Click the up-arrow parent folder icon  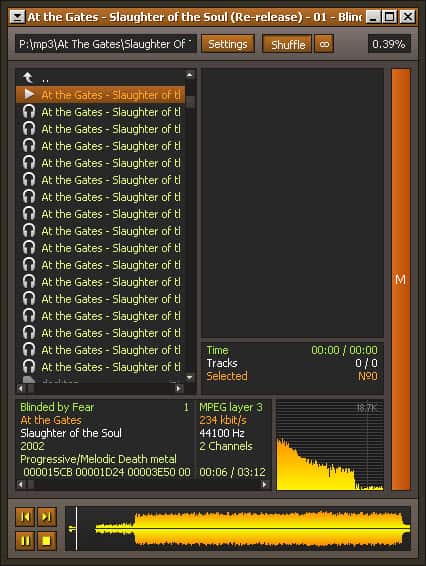pyautogui.click(x=28, y=78)
